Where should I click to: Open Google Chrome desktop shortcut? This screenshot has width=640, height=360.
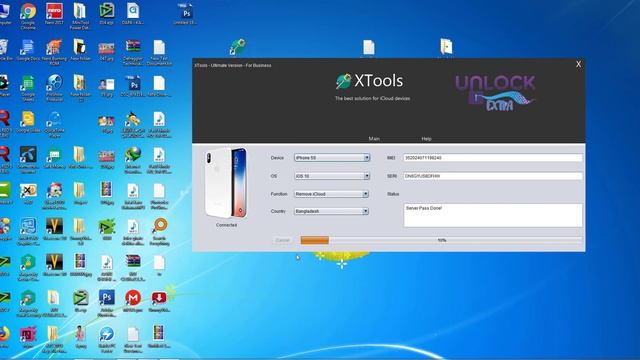[28, 16]
